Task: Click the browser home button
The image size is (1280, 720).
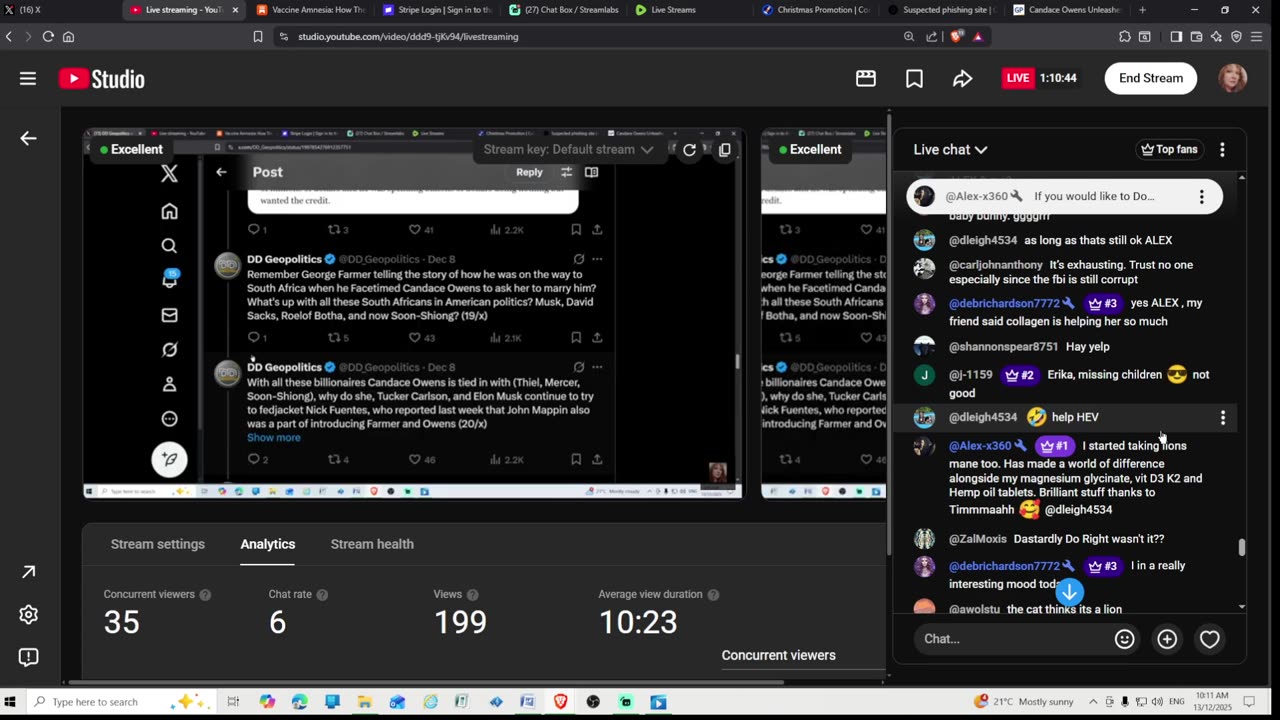Action: pos(68,36)
